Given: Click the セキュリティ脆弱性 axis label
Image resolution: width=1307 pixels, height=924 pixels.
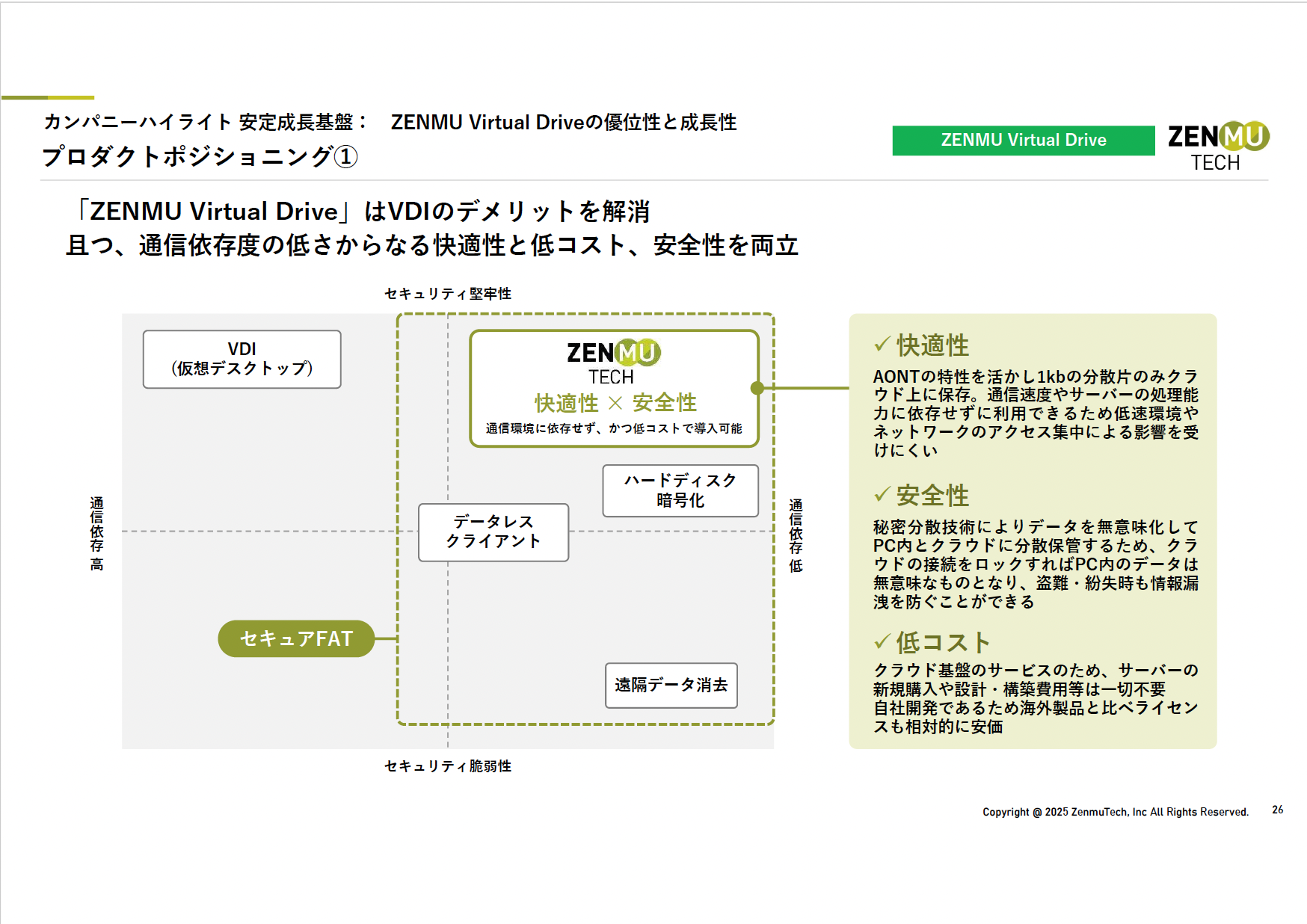Looking at the screenshot, I should 448,766.
